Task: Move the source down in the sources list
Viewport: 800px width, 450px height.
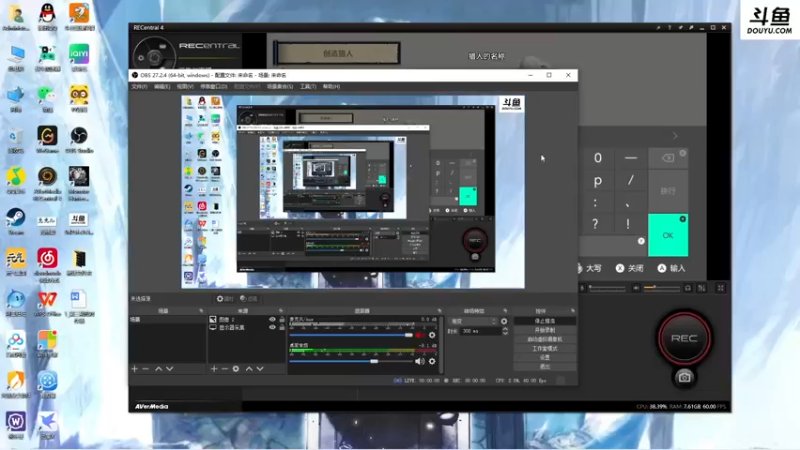Action: [x=260, y=368]
